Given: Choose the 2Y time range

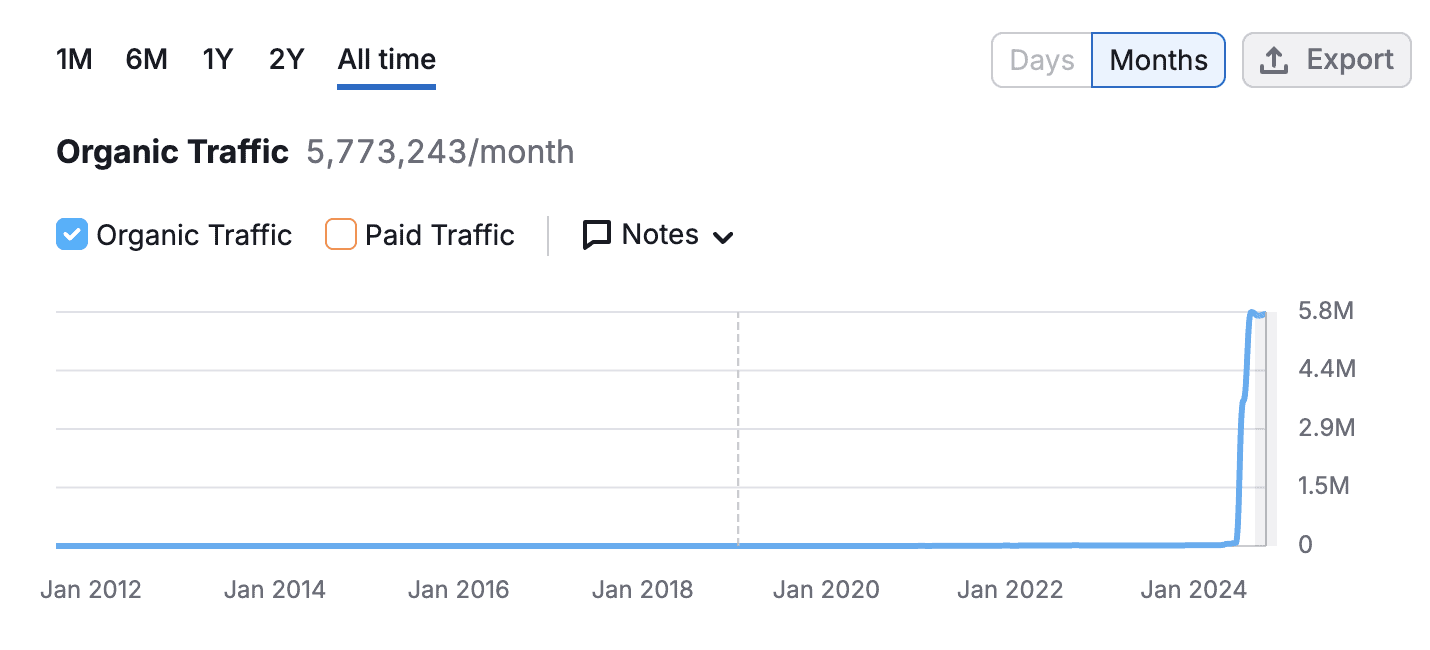Looking at the screenshot, I should point(286,59).
